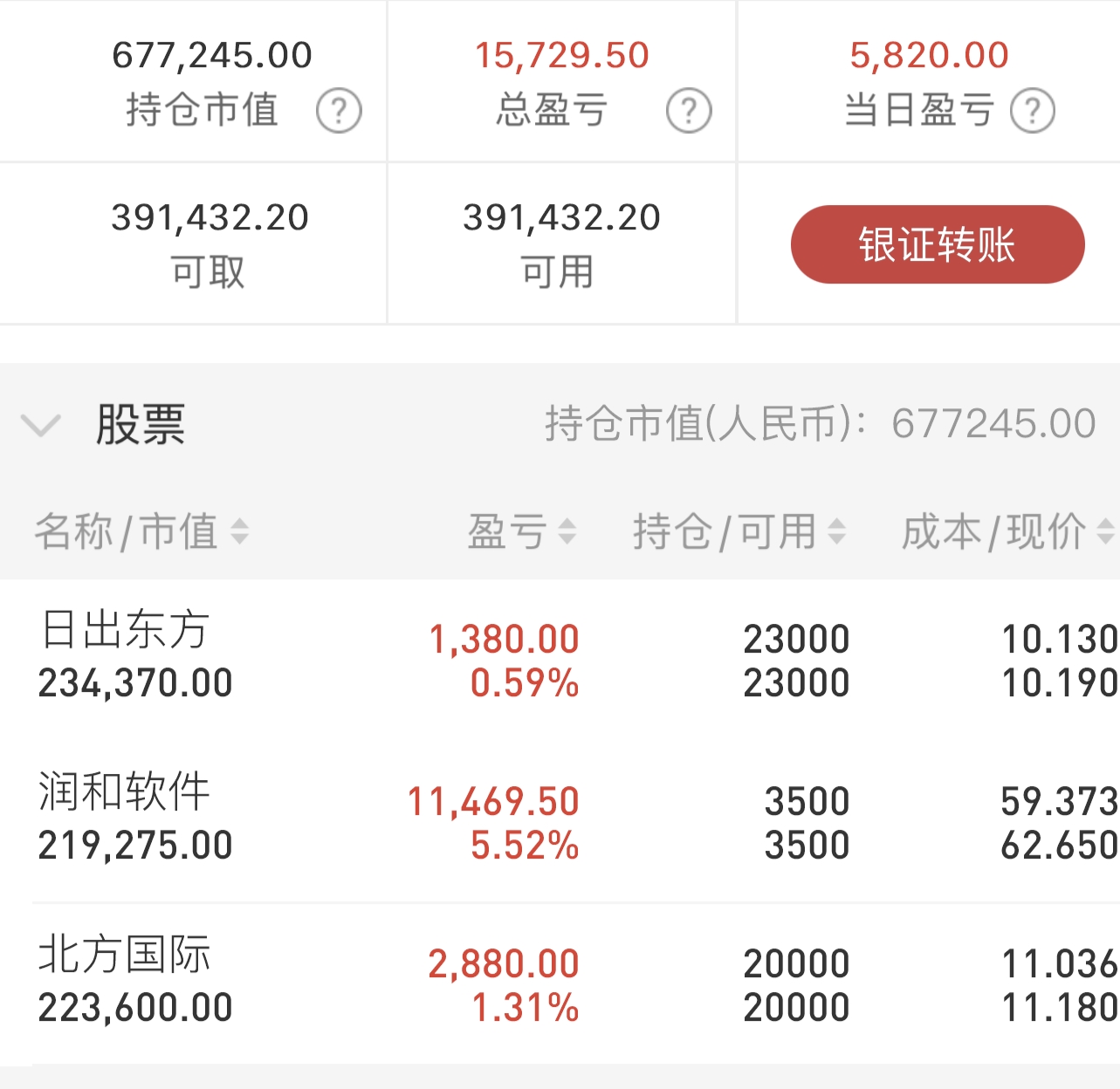The image size is (1120, 1089).
Task: Tap the 可取 balance 391,432.20
Action: (210, 217)
